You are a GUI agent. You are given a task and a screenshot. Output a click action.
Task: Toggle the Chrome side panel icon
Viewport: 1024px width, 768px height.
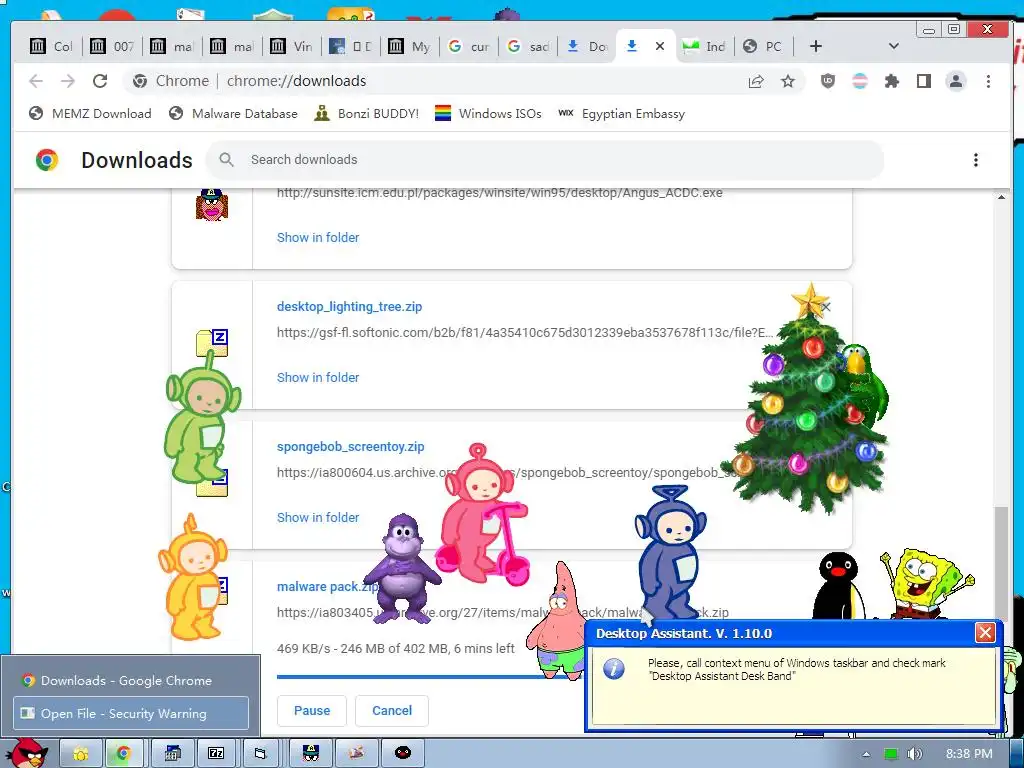click(923, 81)
